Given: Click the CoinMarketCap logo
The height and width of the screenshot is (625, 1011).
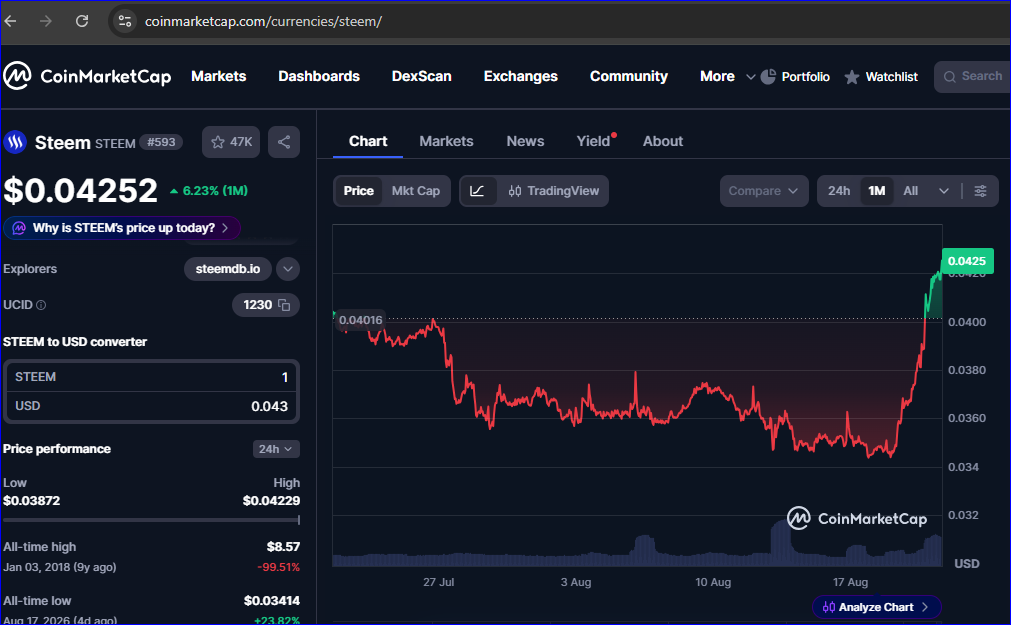Looking at the screenshot, I should click(87, 76).
